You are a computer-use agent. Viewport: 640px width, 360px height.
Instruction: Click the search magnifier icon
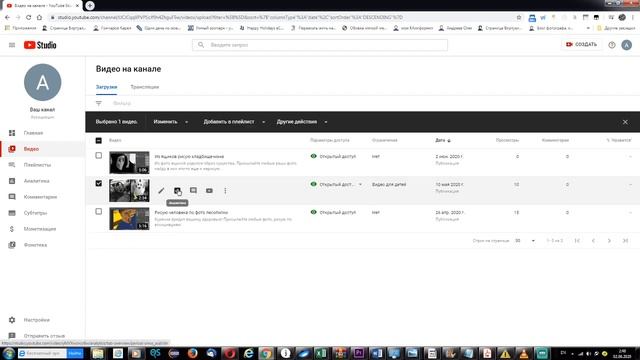click(x=201, y=45)
